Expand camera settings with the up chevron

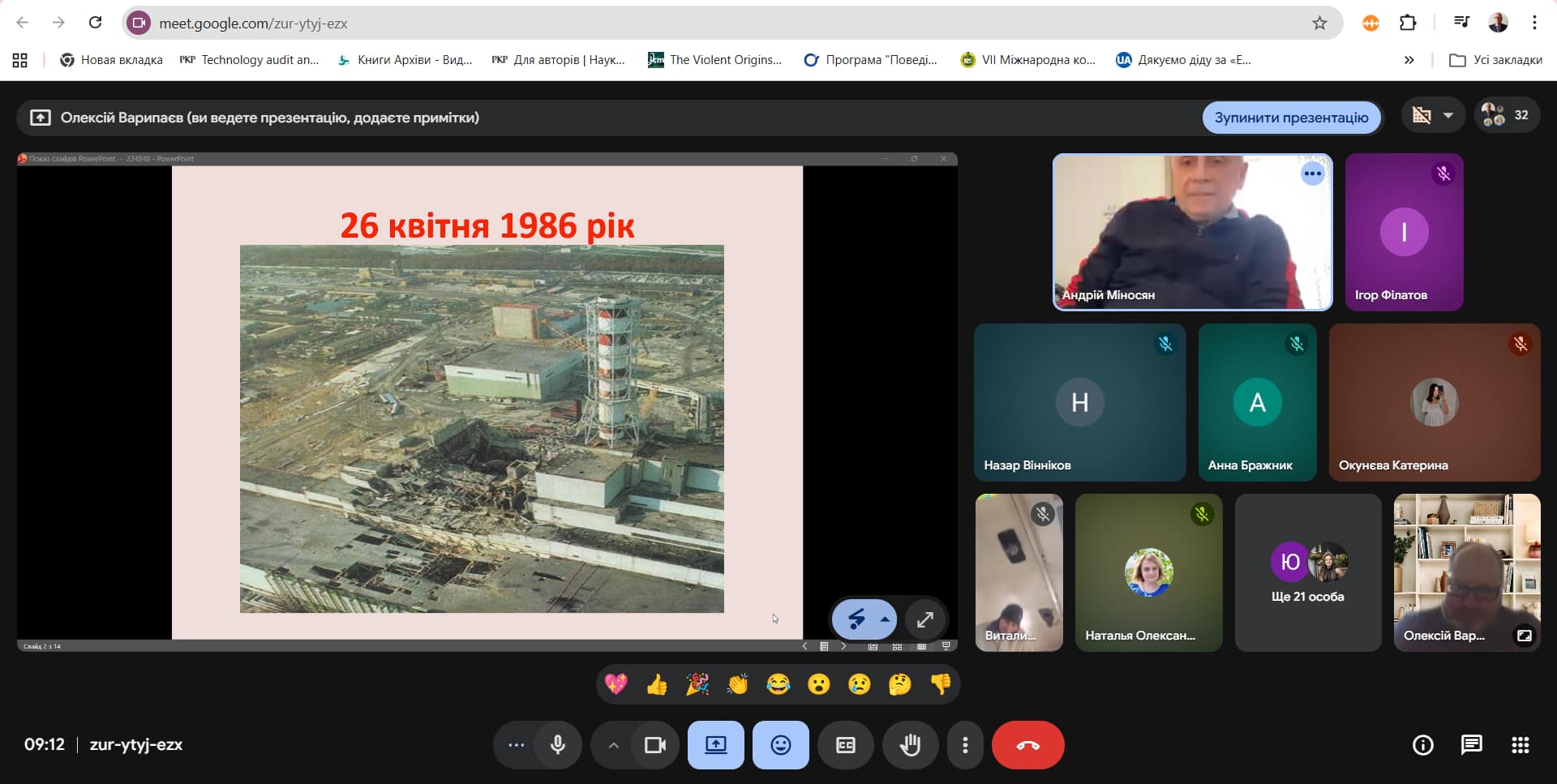(x=613, y=745)
